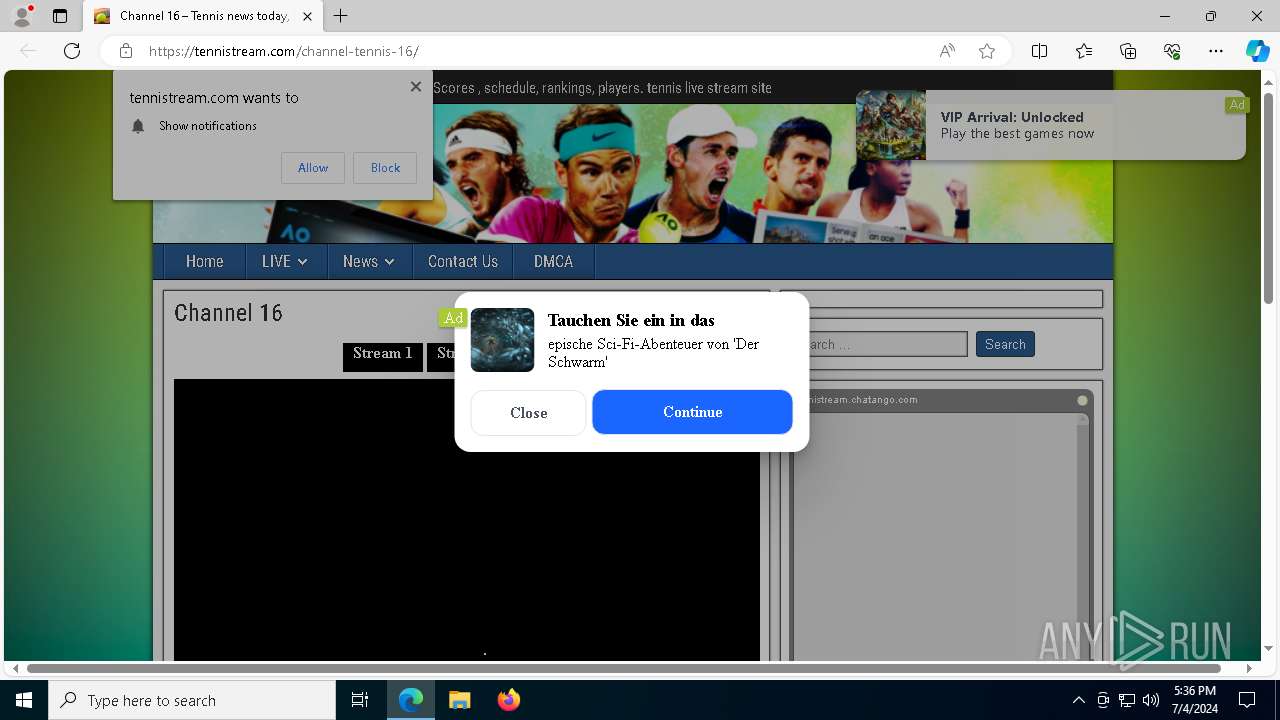Expand the LIVE dropdown menu
This screenshot has height=720, width=1280.
click(x=285, y=261)
